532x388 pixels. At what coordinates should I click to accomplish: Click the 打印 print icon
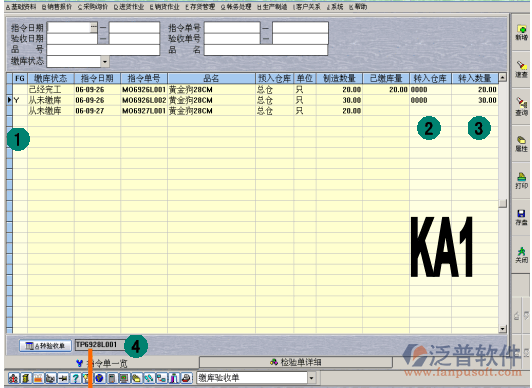[x=521, y=180]
